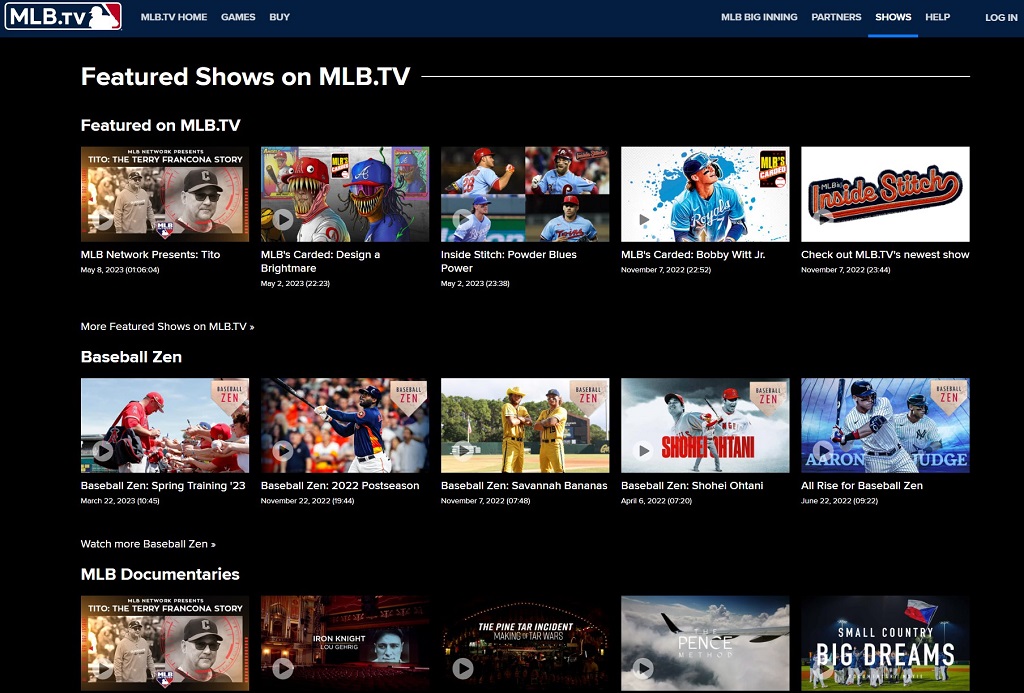Open MLB.TV Home in navigation
The height and width of the screenshot is (693, 1024).
(x=174, y=17)
